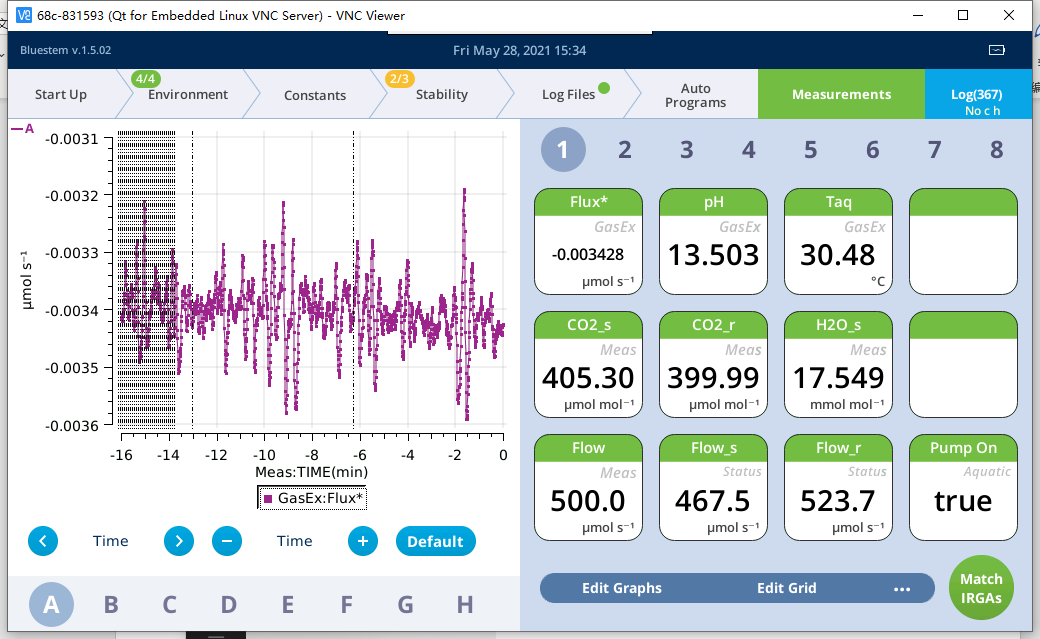Zoom in time axis with plus button
This screenshot has width=1040, height=639.
click(x=363, y=541)
